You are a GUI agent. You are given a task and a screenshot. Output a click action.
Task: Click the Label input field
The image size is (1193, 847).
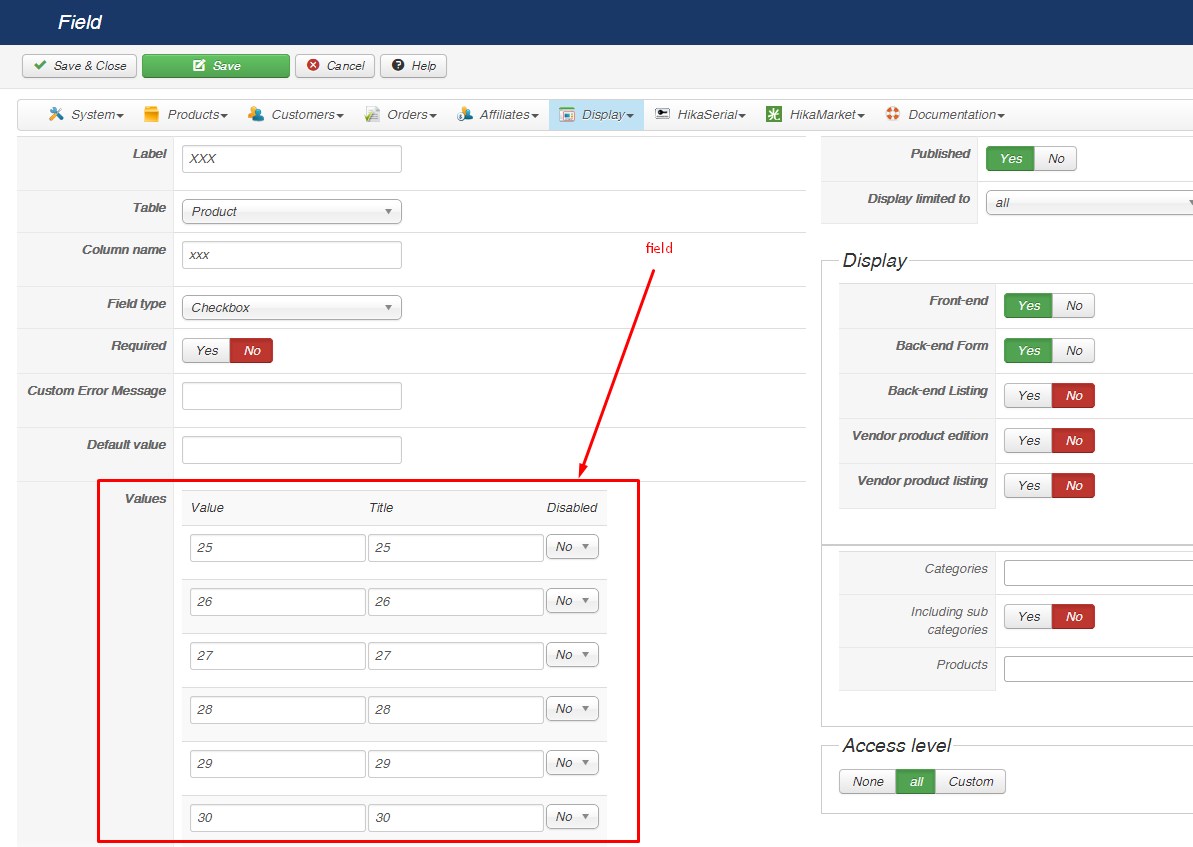click(x=291, y=158)
